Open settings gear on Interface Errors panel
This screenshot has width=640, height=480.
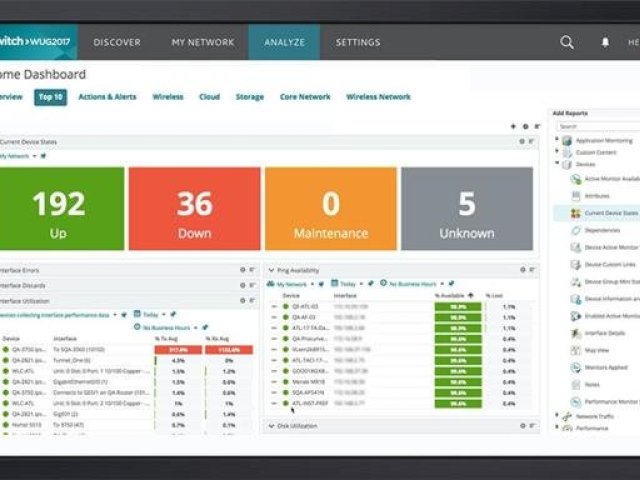pos(242,270)
